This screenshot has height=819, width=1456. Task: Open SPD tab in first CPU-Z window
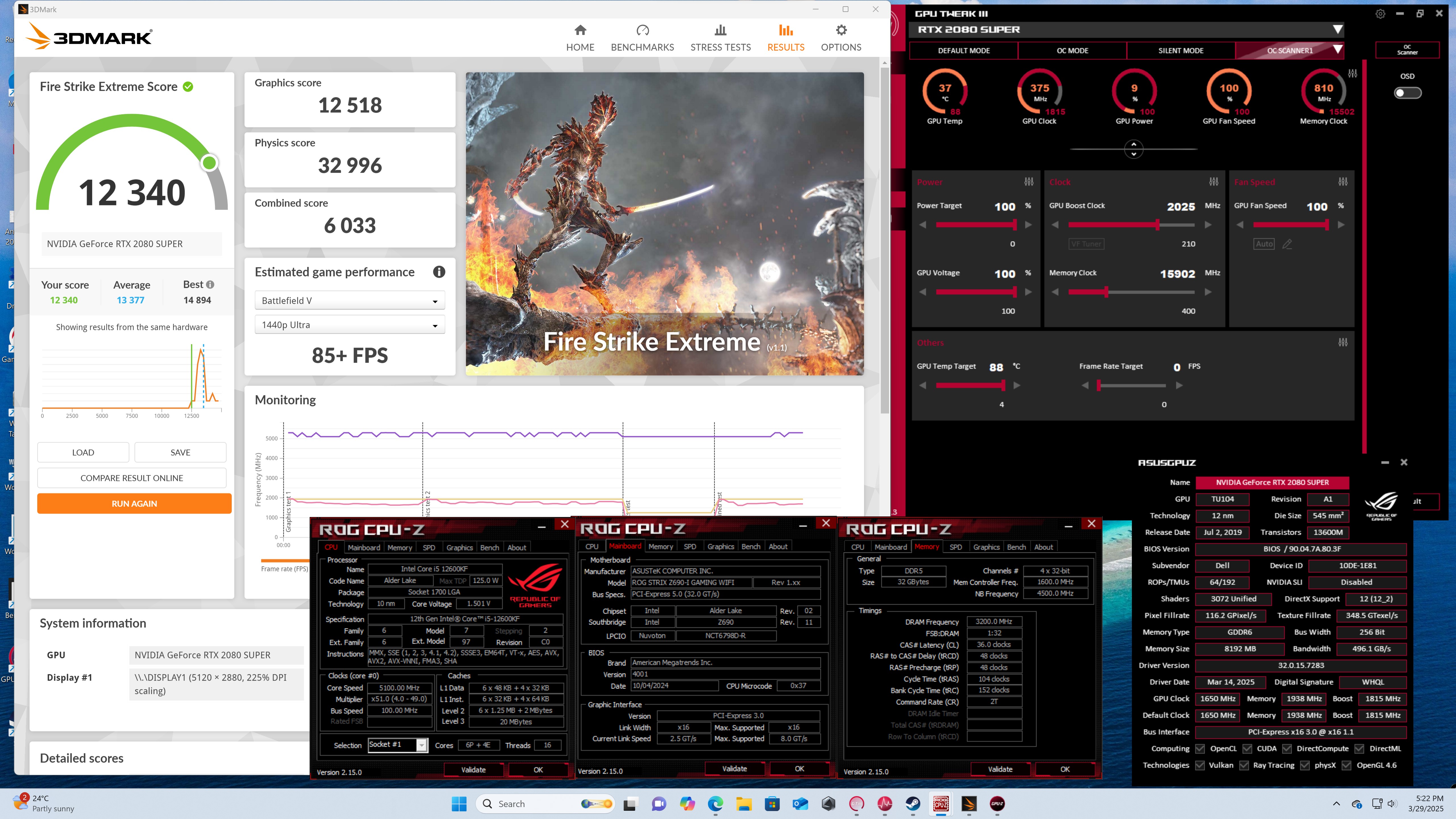(x=429, y=548)
